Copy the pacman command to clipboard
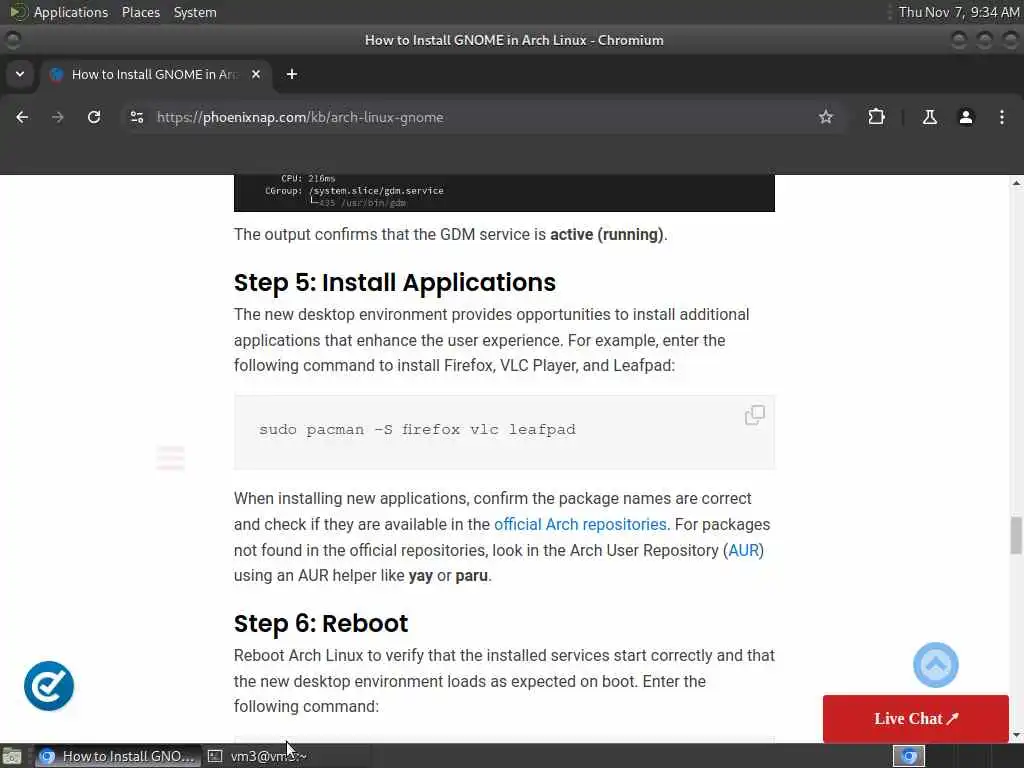This screenshot has width=1024, height=768. [754, 415]
